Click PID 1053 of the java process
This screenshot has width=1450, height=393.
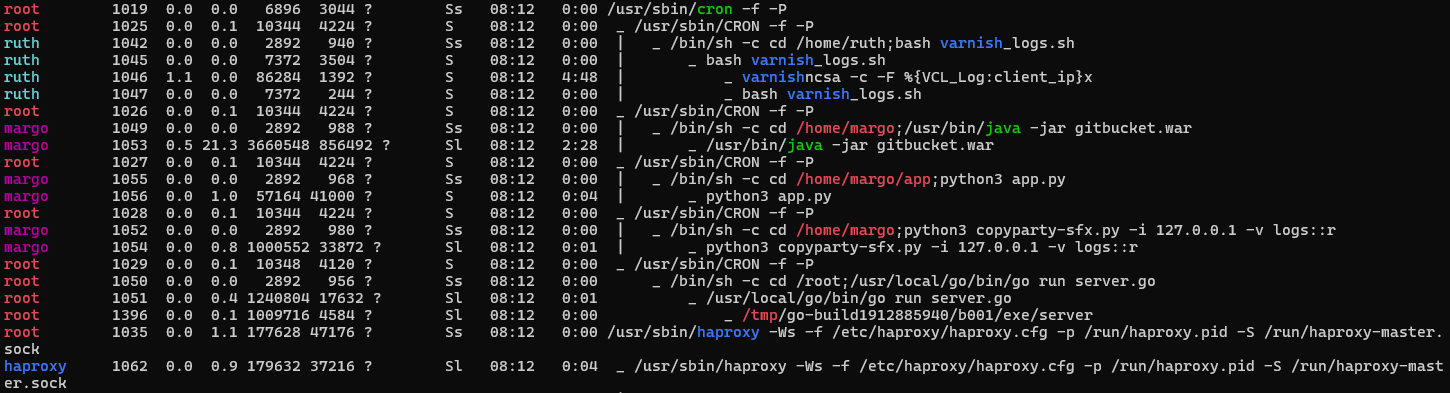130,146
